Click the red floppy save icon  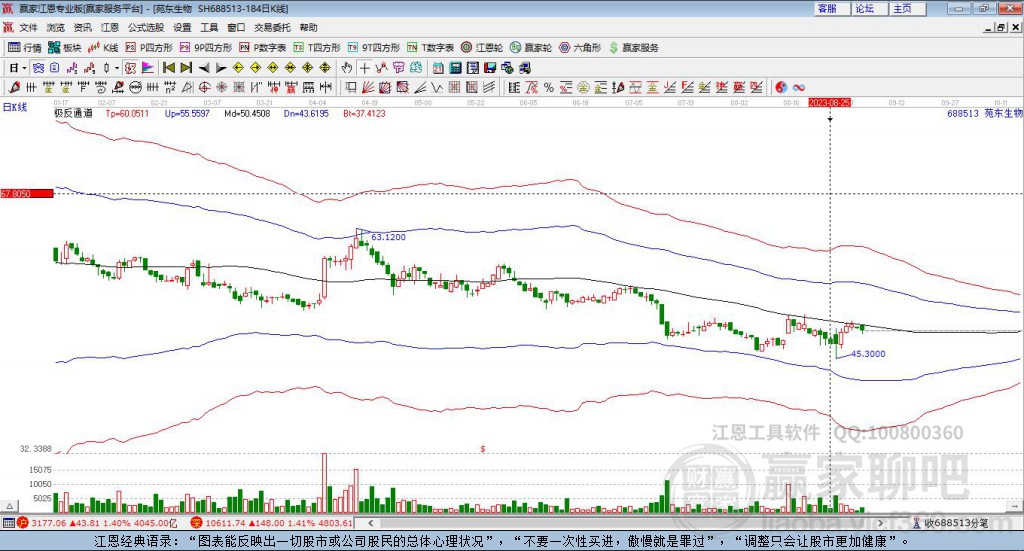click(490, 68)
